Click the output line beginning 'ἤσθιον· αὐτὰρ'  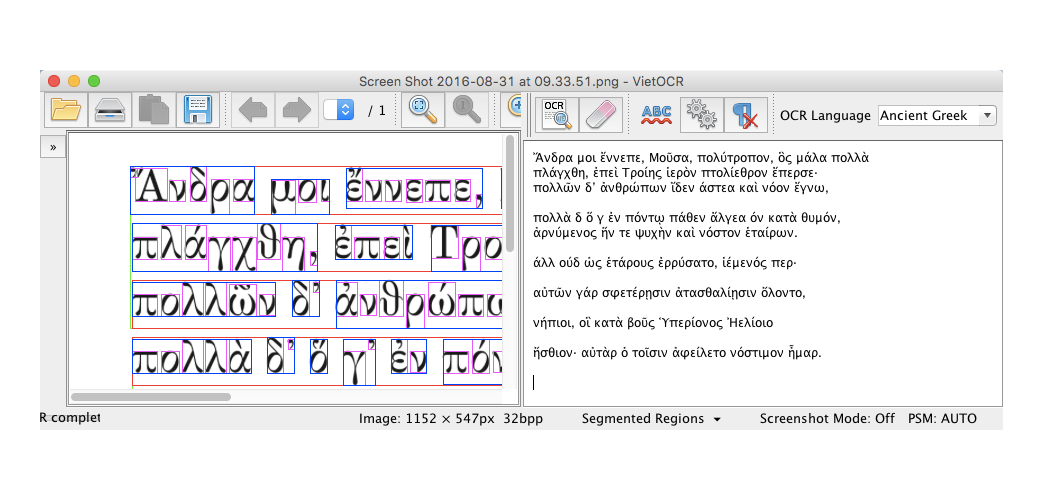(678, 353)
